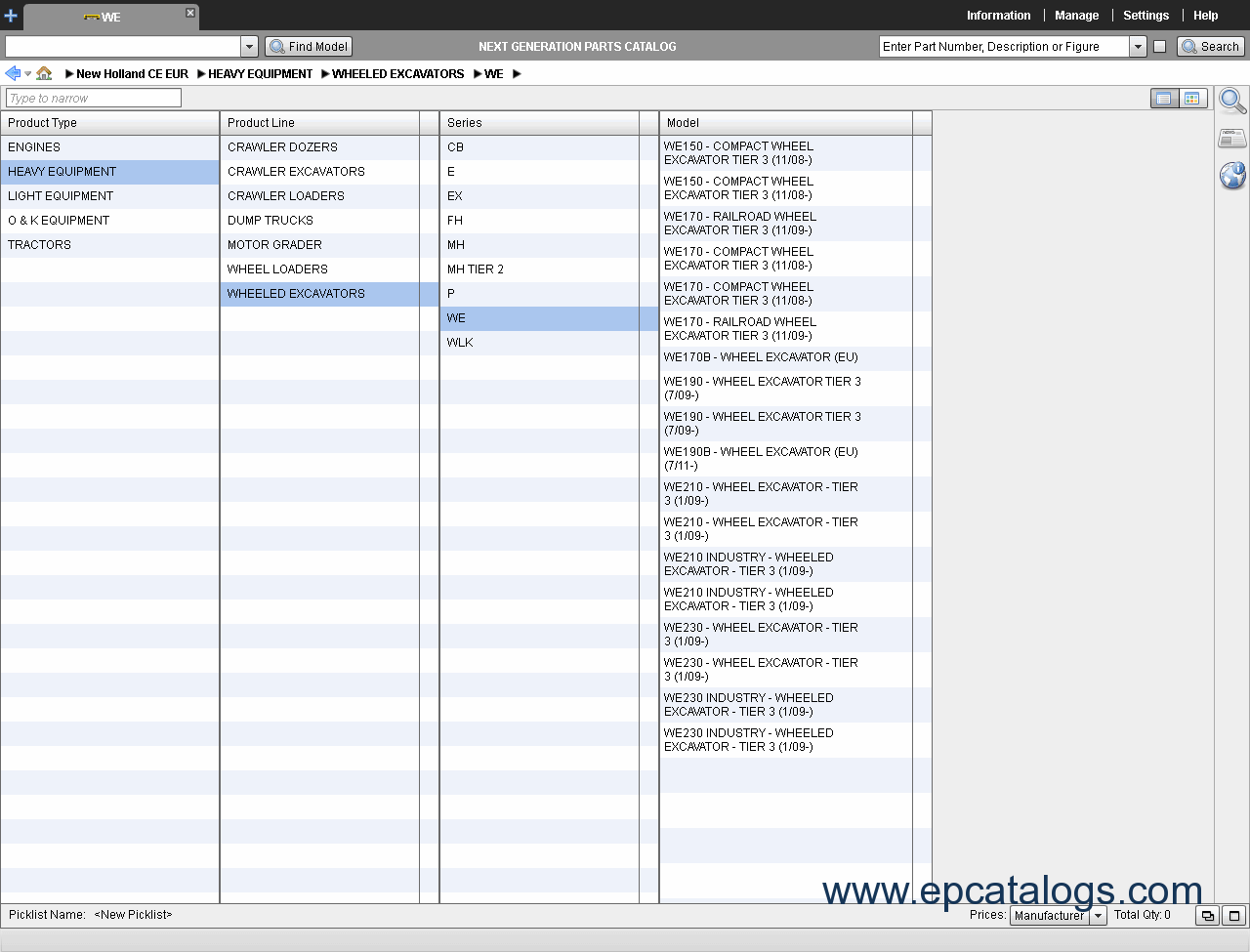Tick the checkbox beside the part search
This screenshot has height=952, width=1250.
coord(1159,47)
